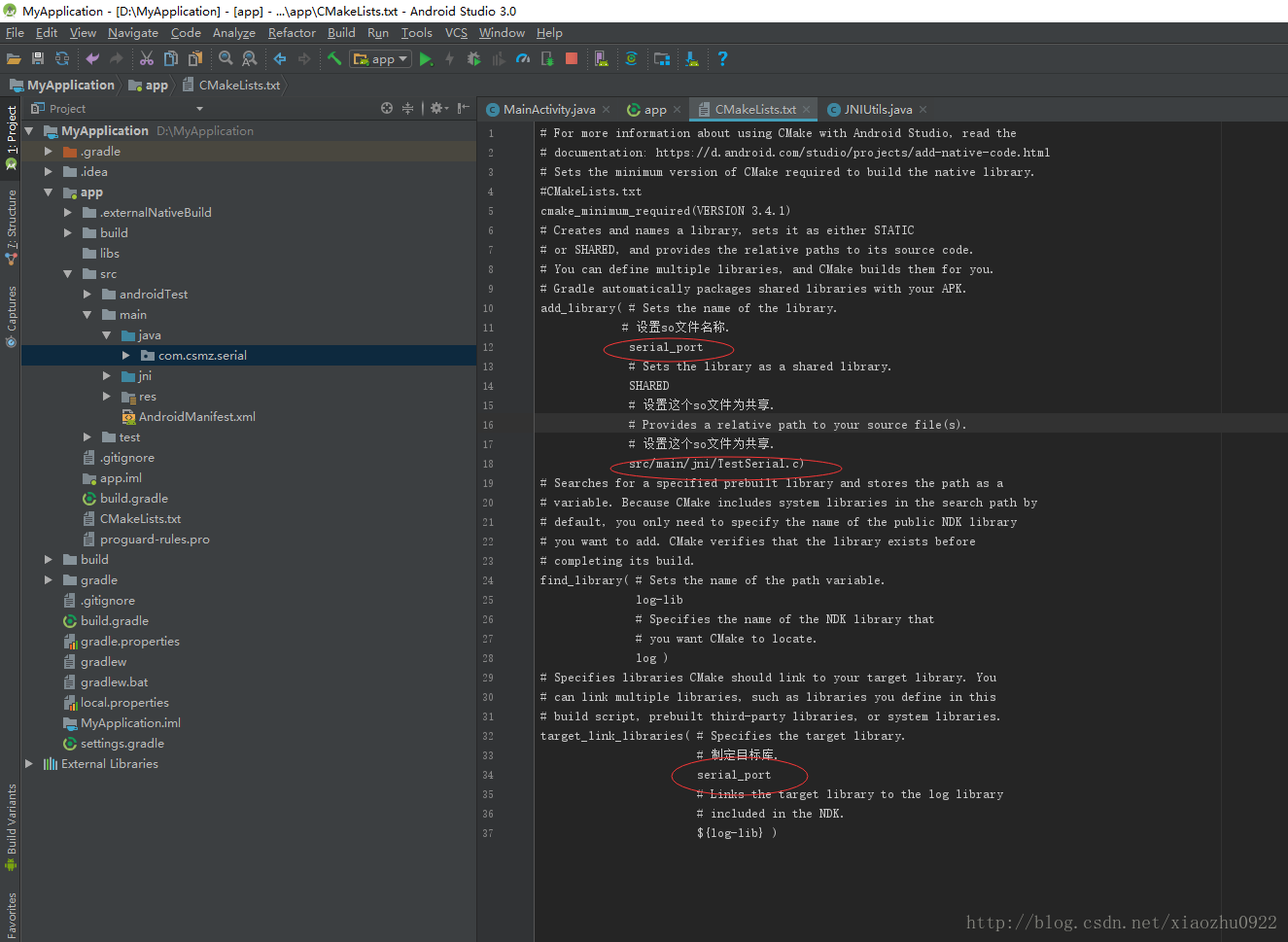1288x942 pixels.
Task: Collapse the MyApplication root node
Action: (x=29, y=130)
